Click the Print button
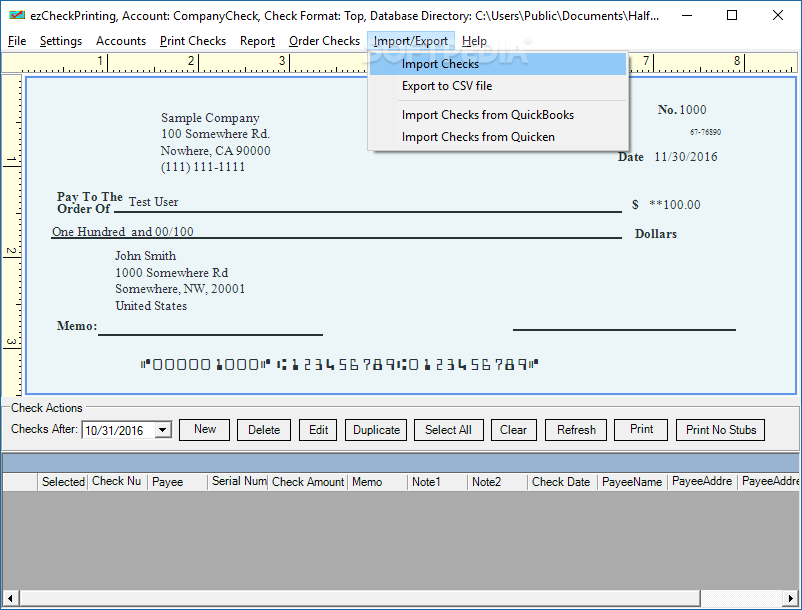Image resolution: width=802 pixels, height=610 pixels. coord(641,430)
